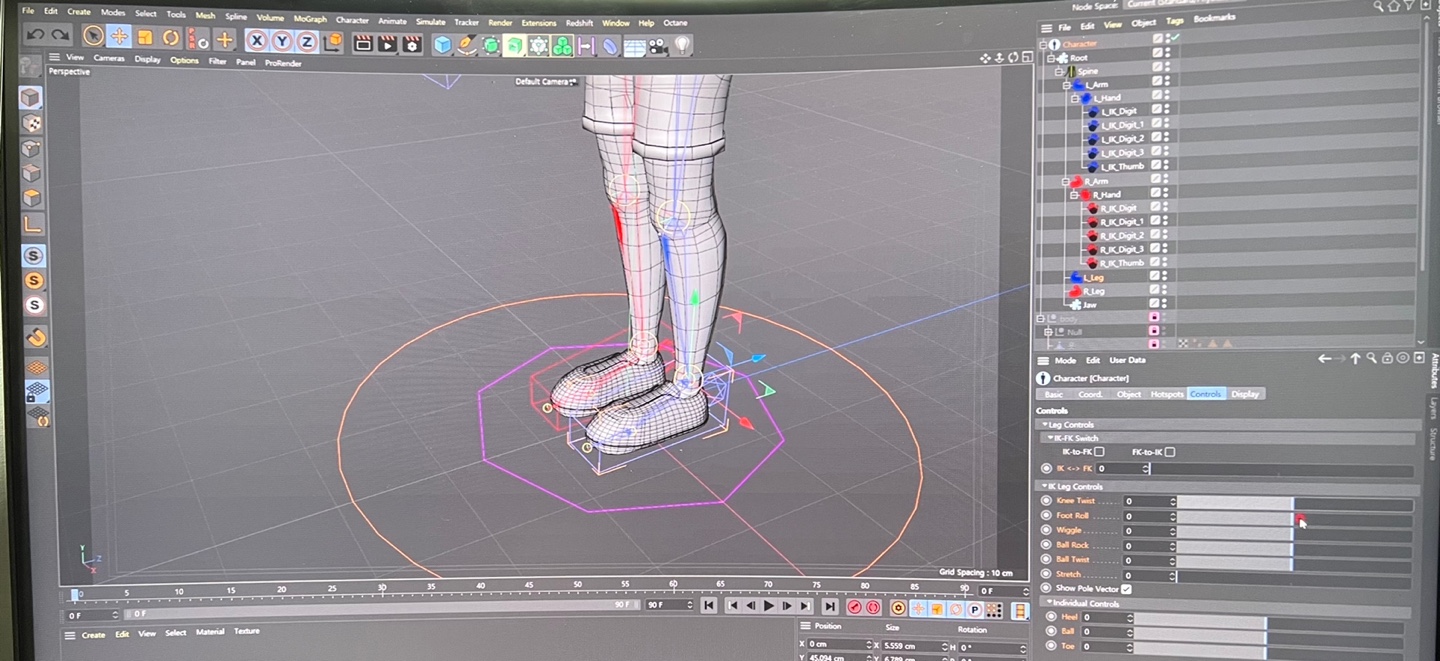This screenshot has height=661, width=1440.
Task: Activate the Rotate tool
Action: pyautogui.click(x=171, y=38)
